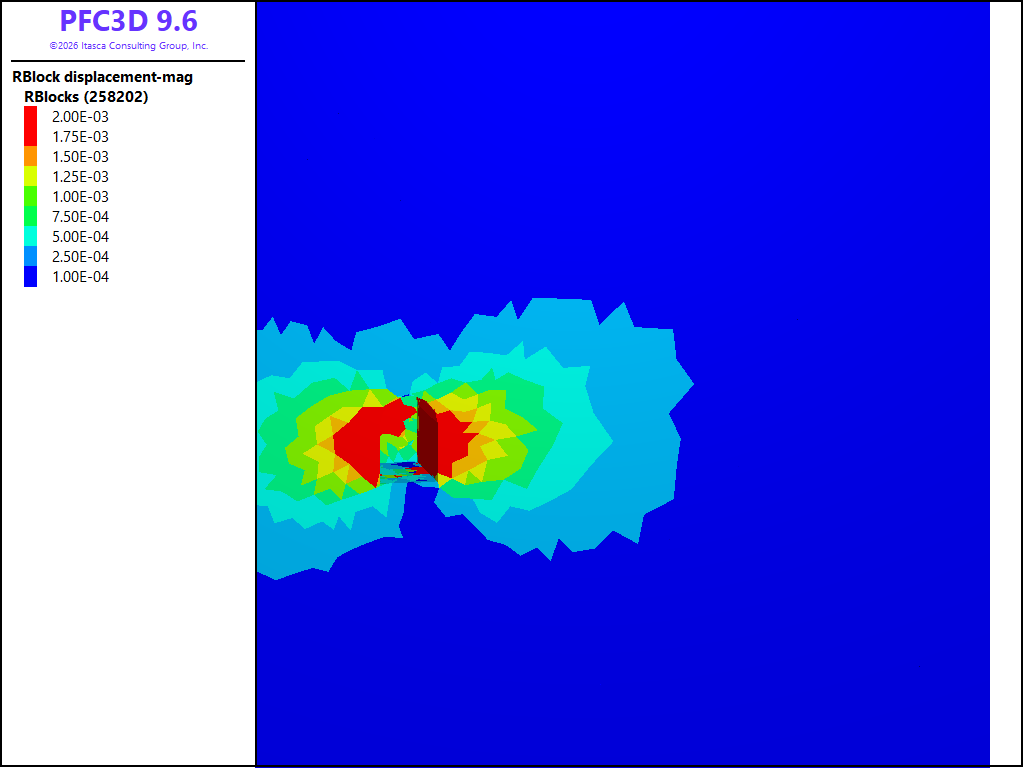1024x768 pixels.
Task: Select the cyan legend color swatch
Action: tap(30, 236)
